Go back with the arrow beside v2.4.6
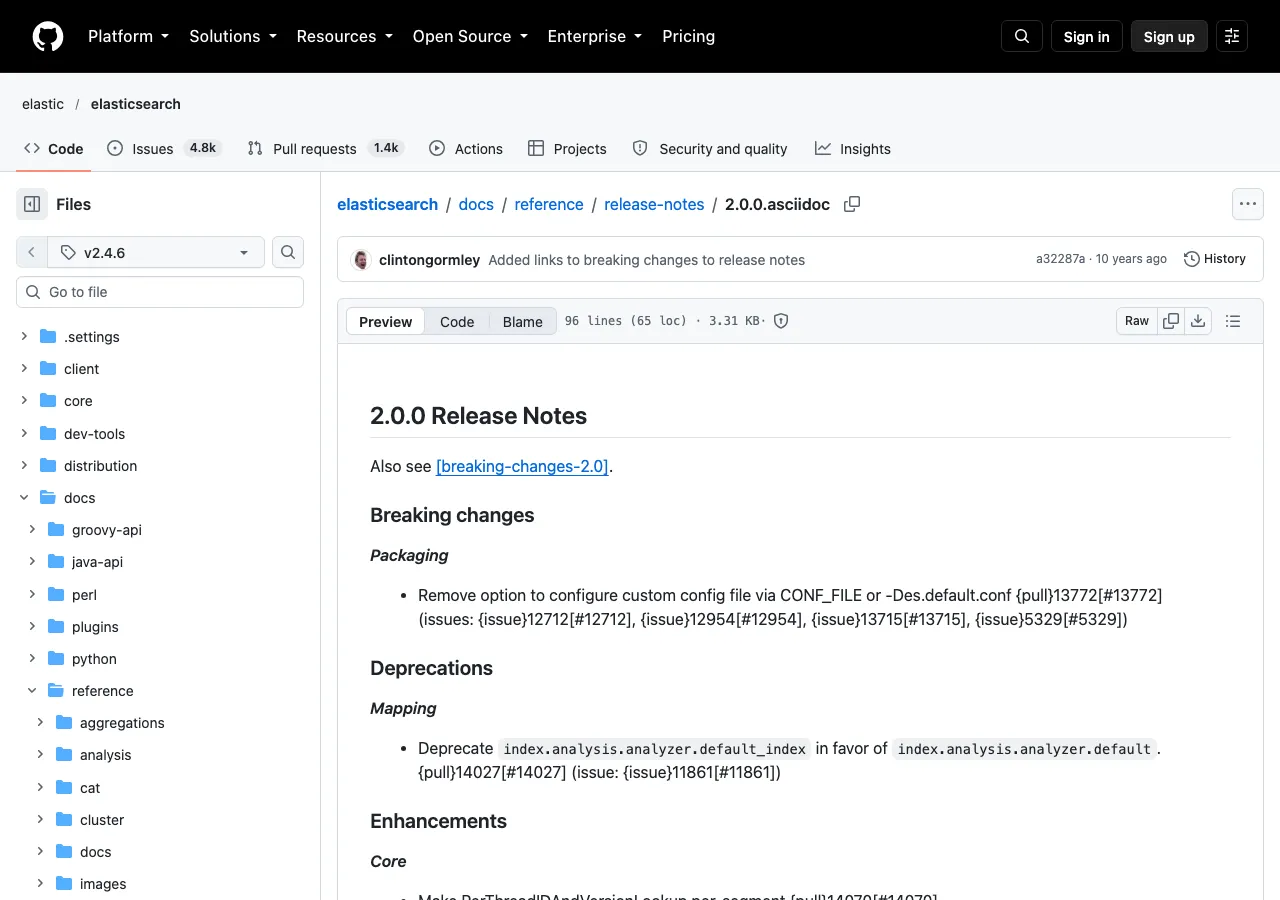This screenshot has height=900, width=1280. pos(31,252)
